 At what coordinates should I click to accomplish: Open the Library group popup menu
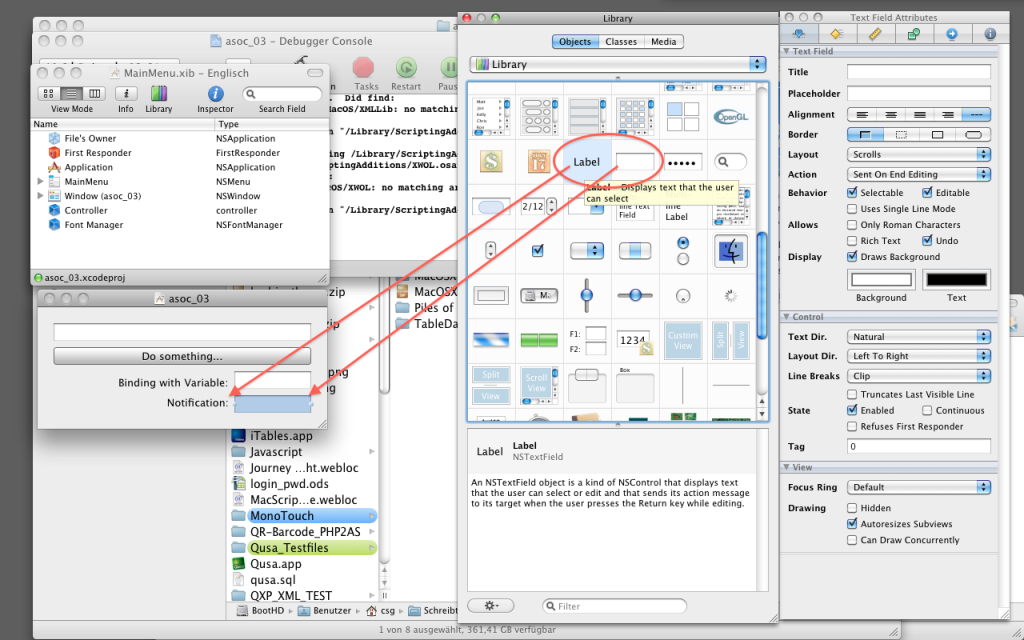tap(617, 64)
